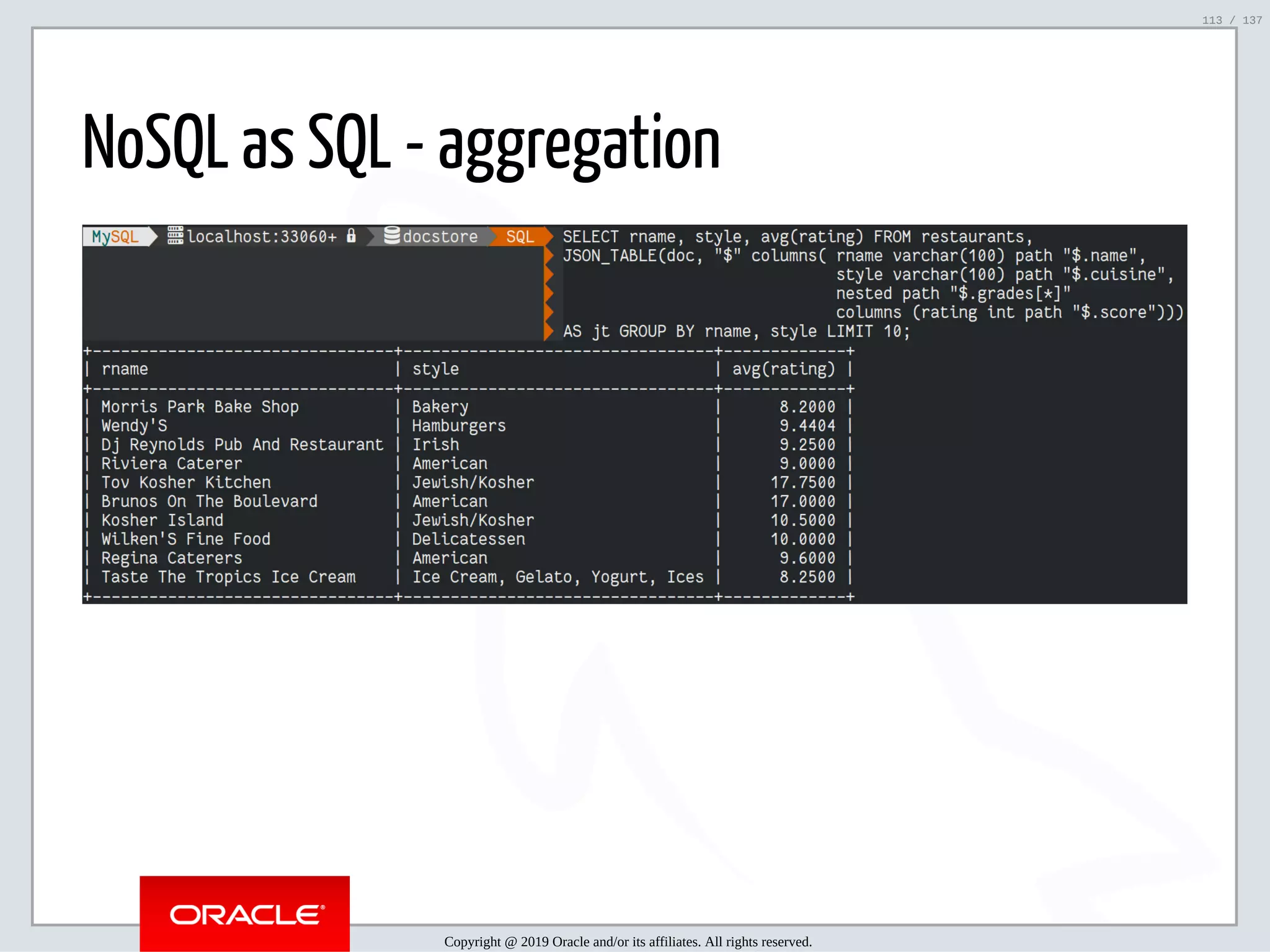Screen dimensions: 1270x952
Task: Select the Regina Caterers cell
Action: 172,558
